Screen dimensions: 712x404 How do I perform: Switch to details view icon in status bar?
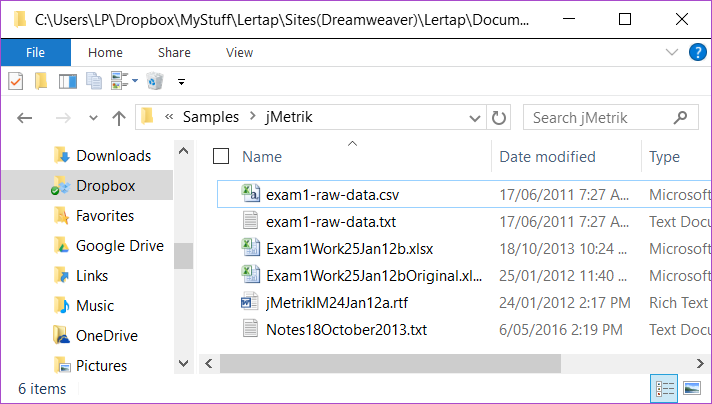[664, 388]
